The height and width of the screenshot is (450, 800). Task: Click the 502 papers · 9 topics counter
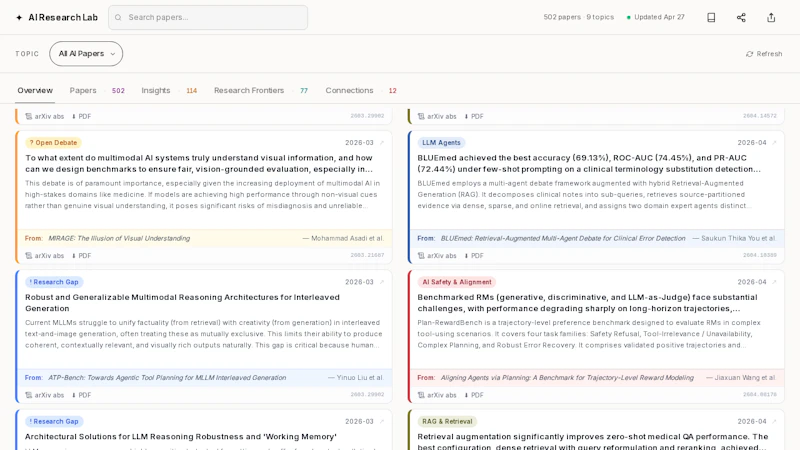tap(579, 17)
